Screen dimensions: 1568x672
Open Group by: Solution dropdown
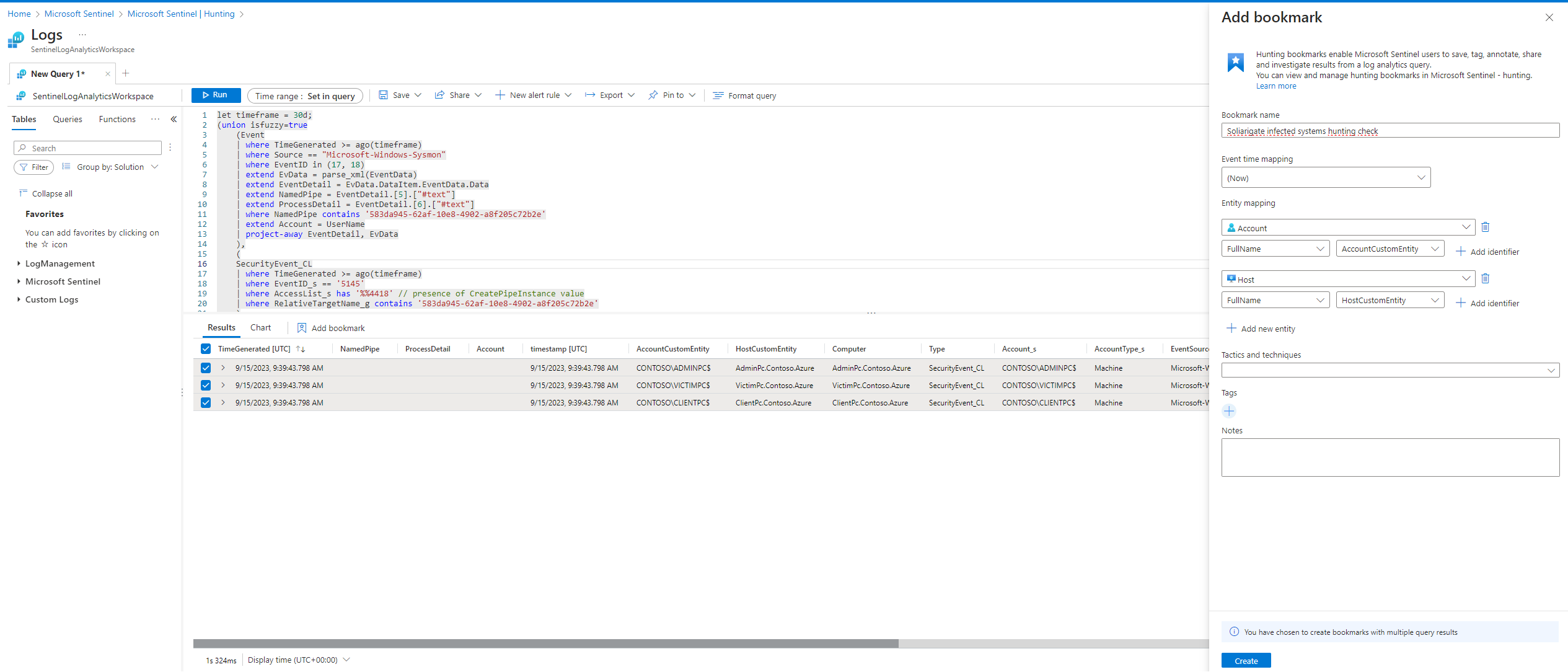[x=111, y=167]
